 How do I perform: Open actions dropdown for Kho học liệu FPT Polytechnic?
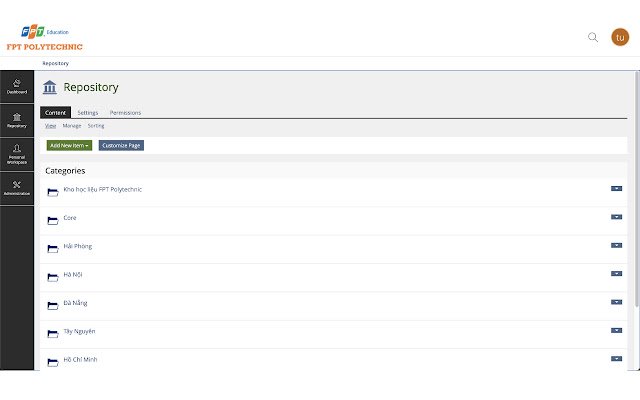pyautogui.click(x=616, y=189)
